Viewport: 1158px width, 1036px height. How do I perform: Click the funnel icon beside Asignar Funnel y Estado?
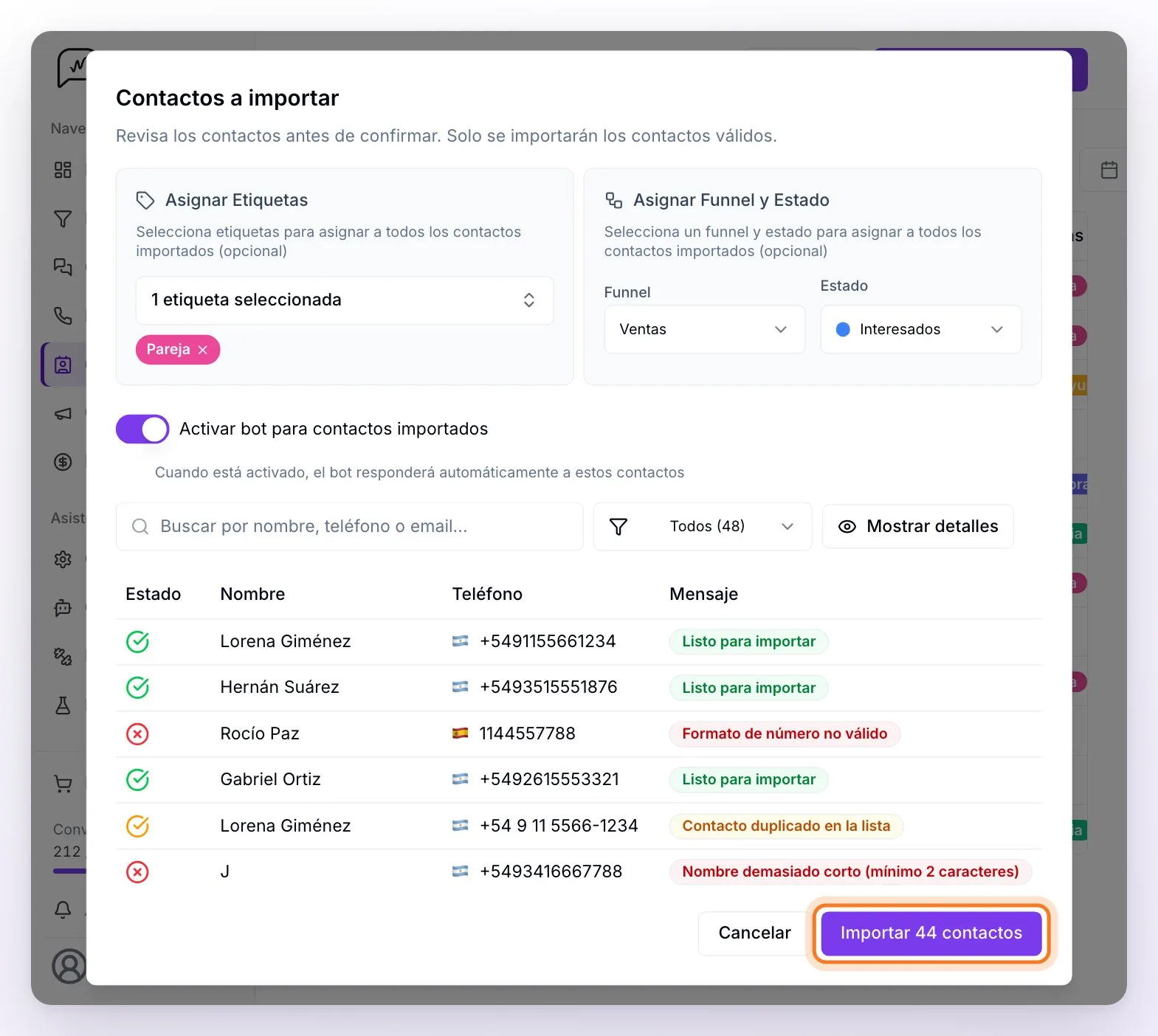613,200
